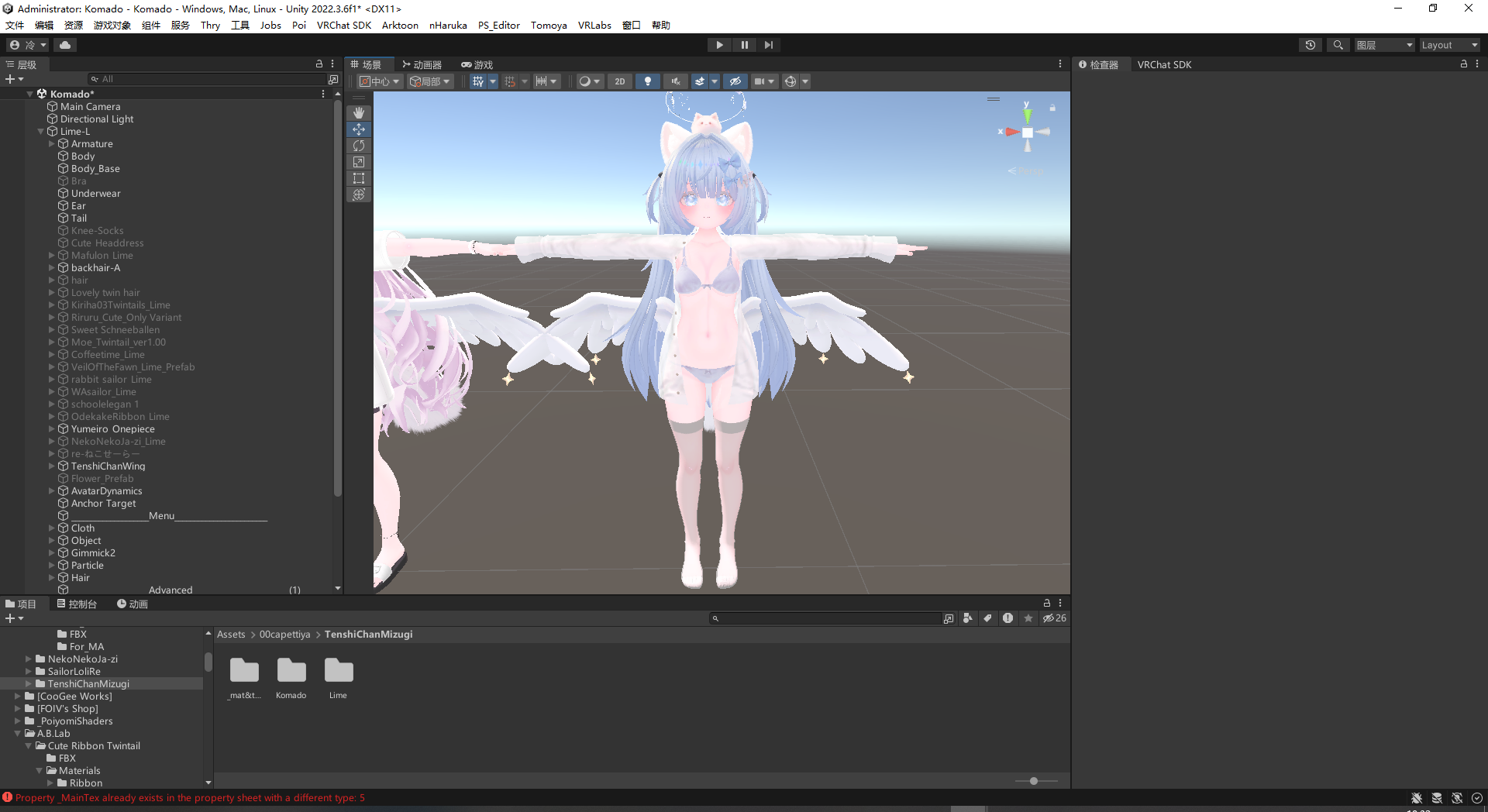Viewport: 1488px width, 812px height.
Task: Click the Pause button
Action: [x=744, y=45]
